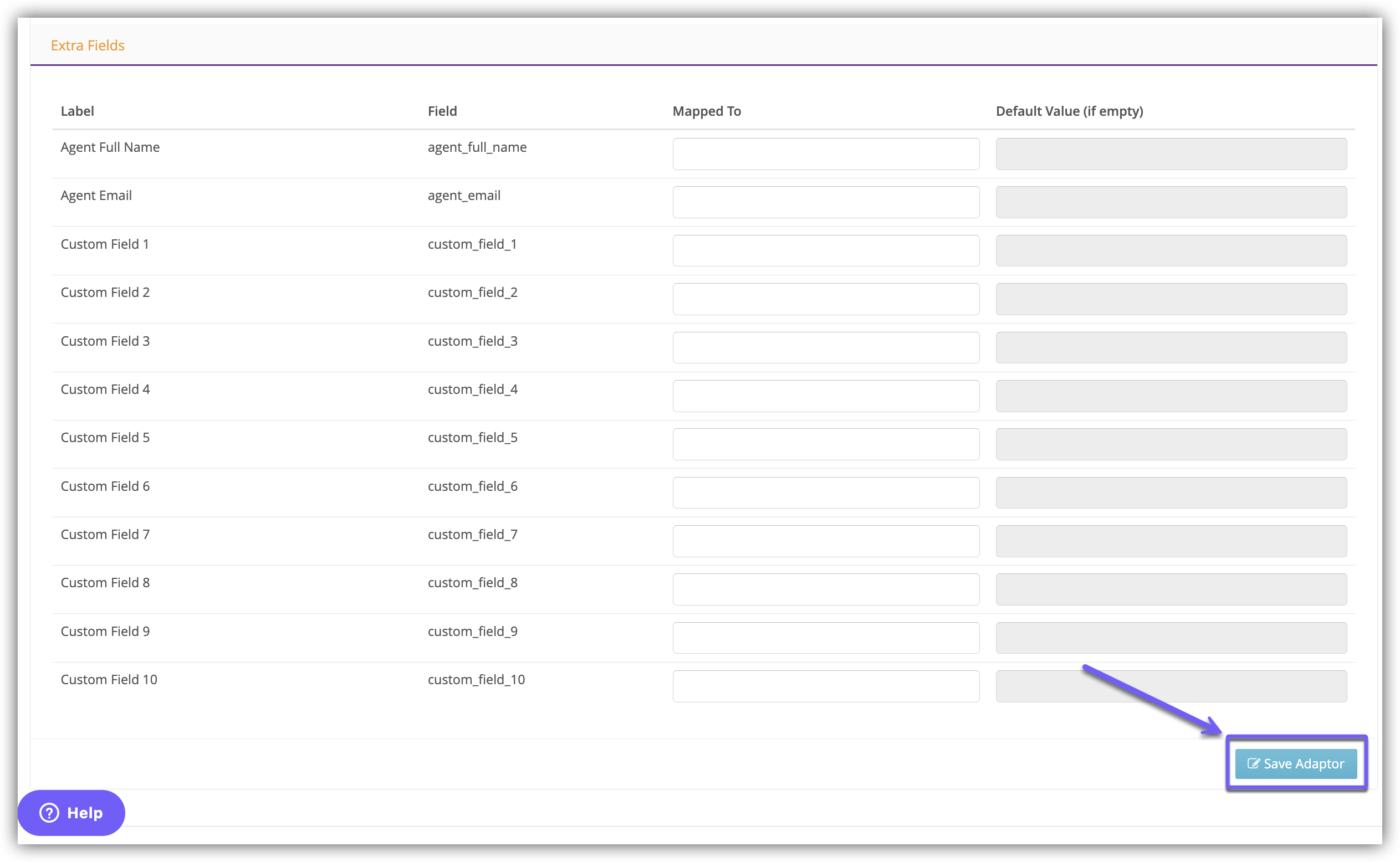Click Default Value field for Agent Full Name
The height and width of the screenshot is (862, 1400).
[x=1171, y=154]
